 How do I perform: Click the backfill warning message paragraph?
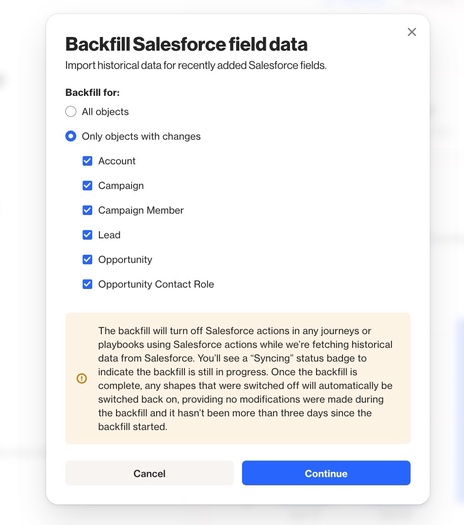pyautogui.click(x=245, y=378)
